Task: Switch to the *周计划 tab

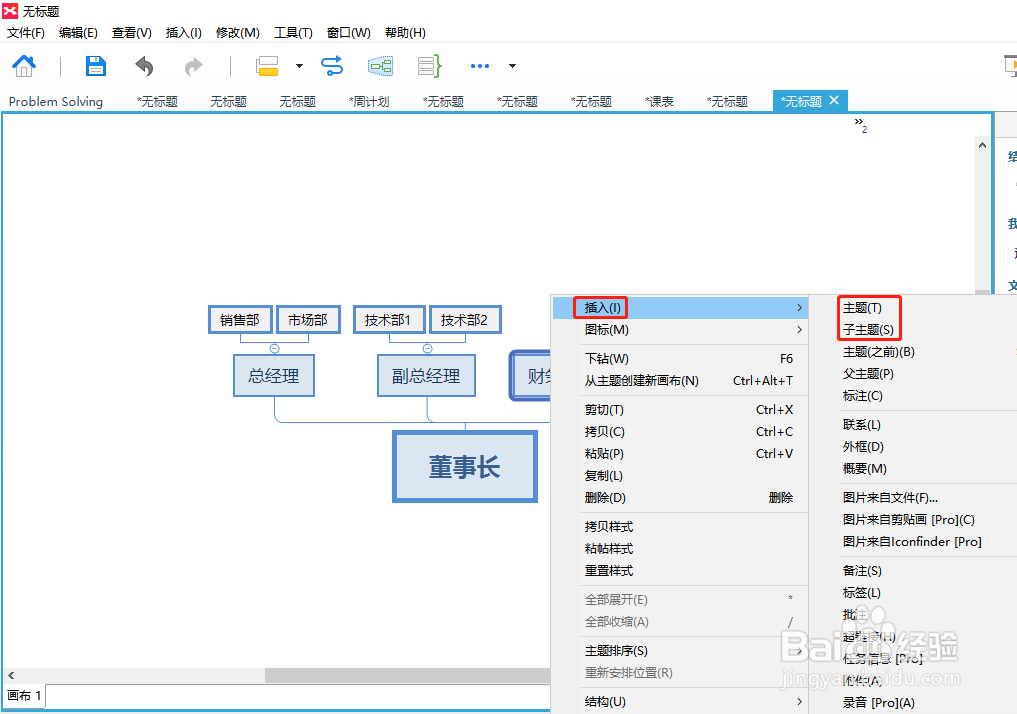Action: 369,101
